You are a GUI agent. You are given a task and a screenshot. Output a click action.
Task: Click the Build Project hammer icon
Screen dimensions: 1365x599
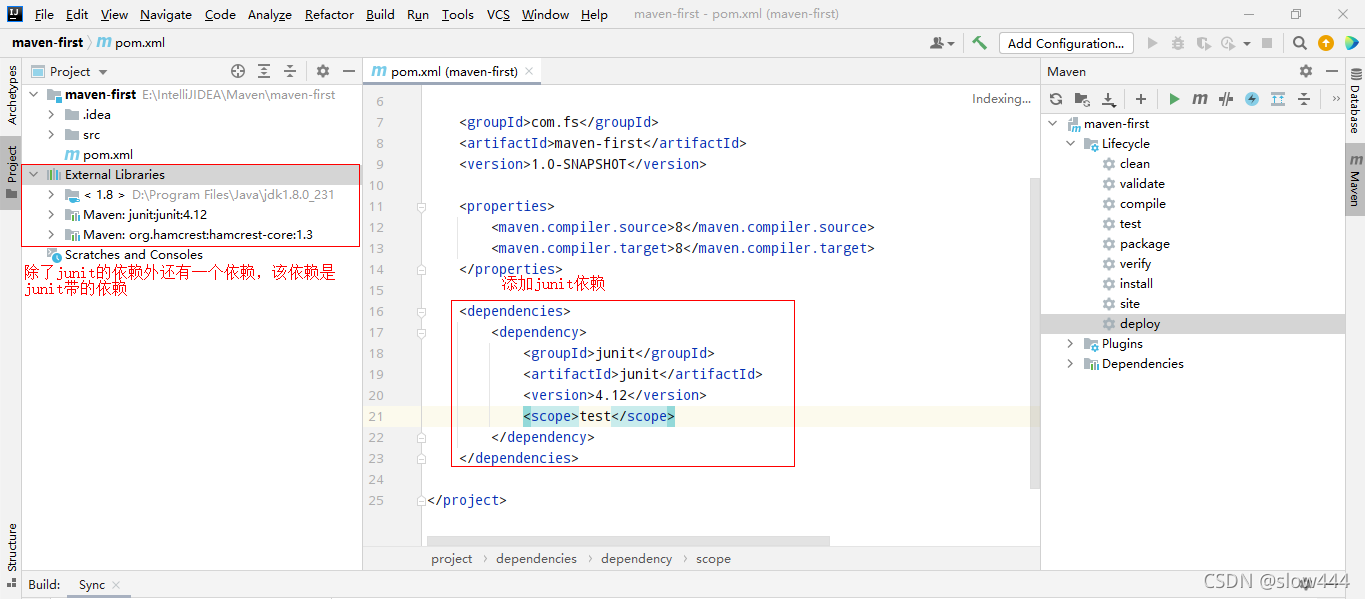click(979, 43)
